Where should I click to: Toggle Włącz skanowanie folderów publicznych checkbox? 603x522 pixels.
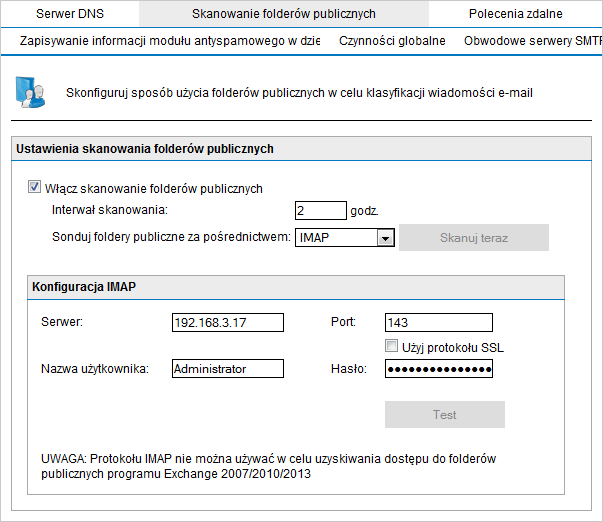click(x=34, y=187)
